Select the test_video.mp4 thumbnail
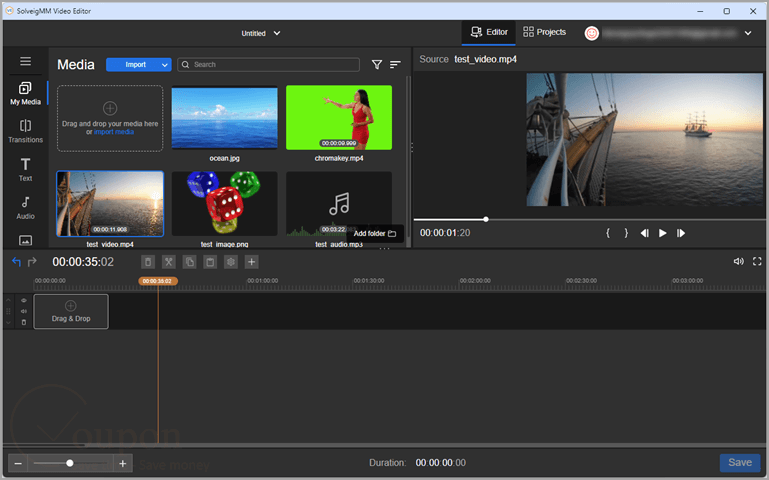The width and height of the screenshot is (769, 480). (x=110, y=203)
